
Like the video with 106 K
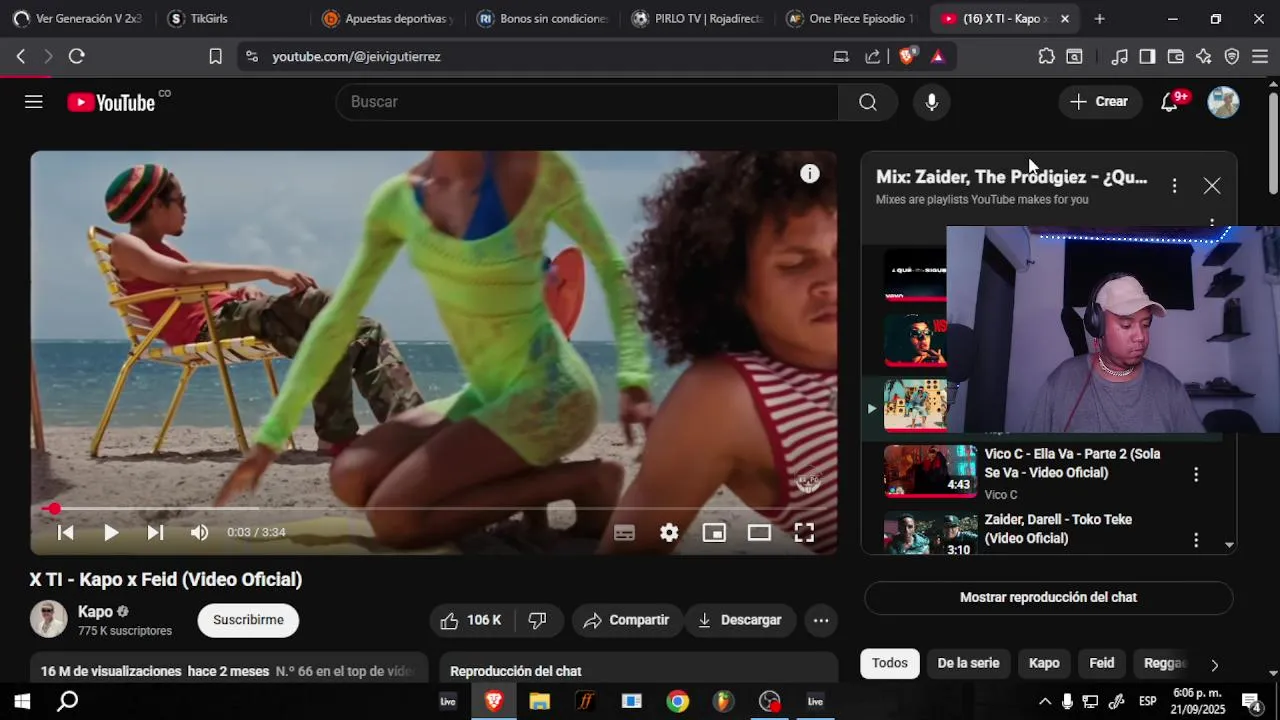(x=471, y=621)
